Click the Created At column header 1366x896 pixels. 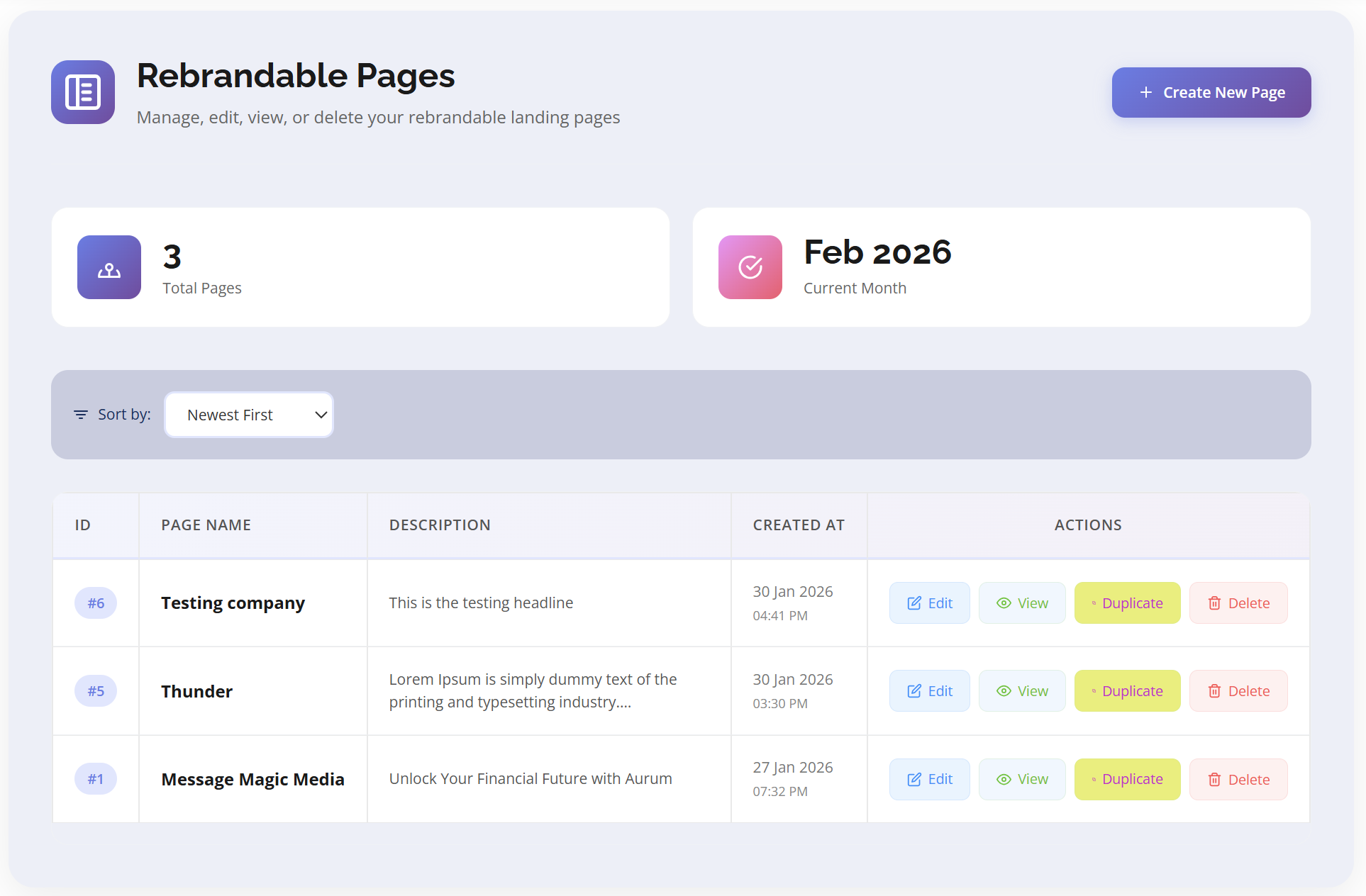point(799,525)
